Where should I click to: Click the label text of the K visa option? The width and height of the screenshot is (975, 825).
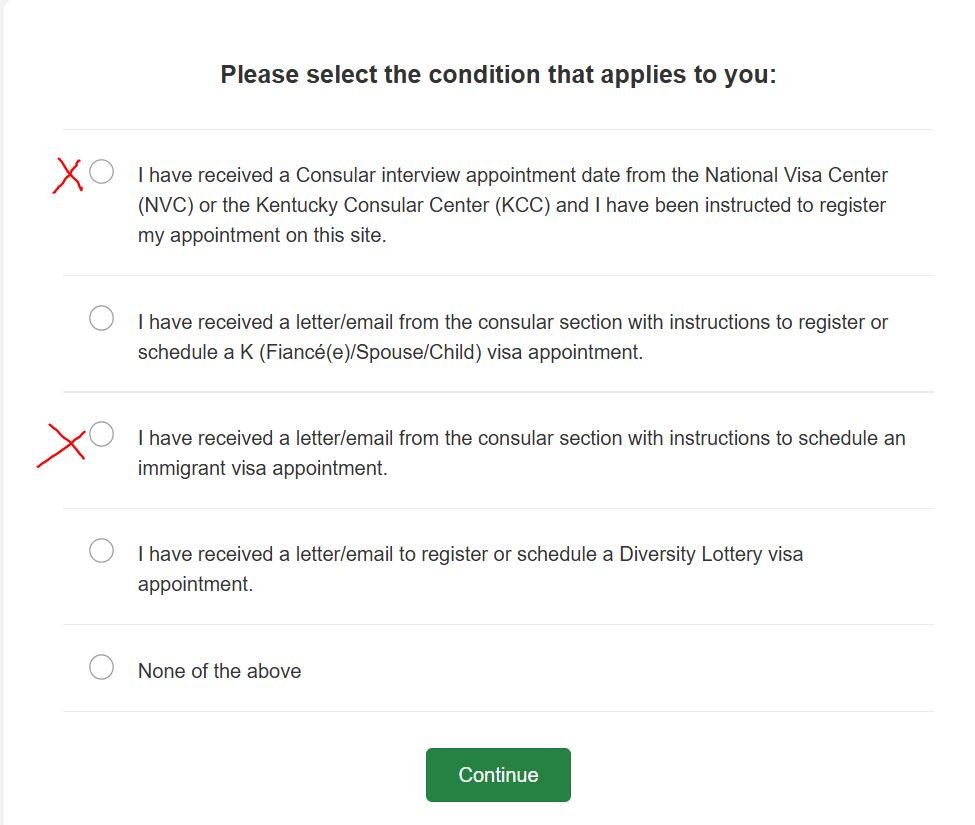click(x=512, y=323)
